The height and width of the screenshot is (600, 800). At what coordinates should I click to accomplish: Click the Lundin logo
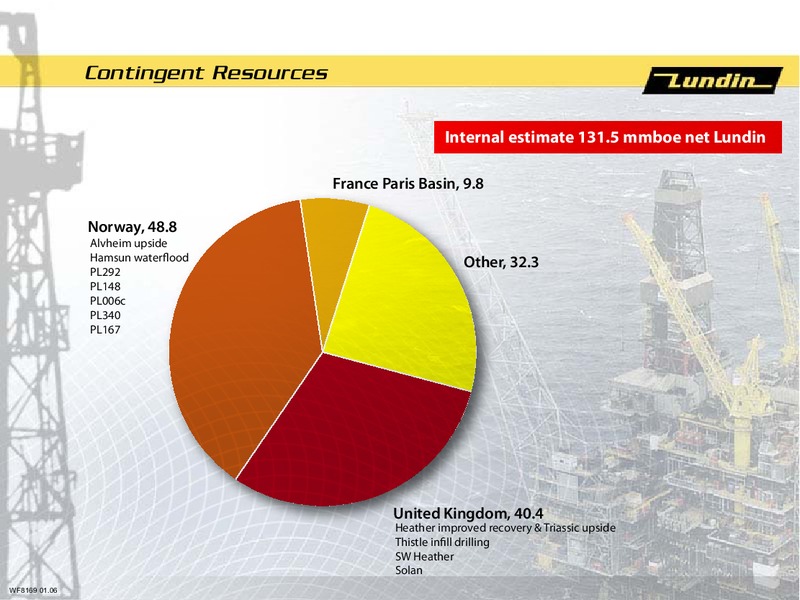713,81
